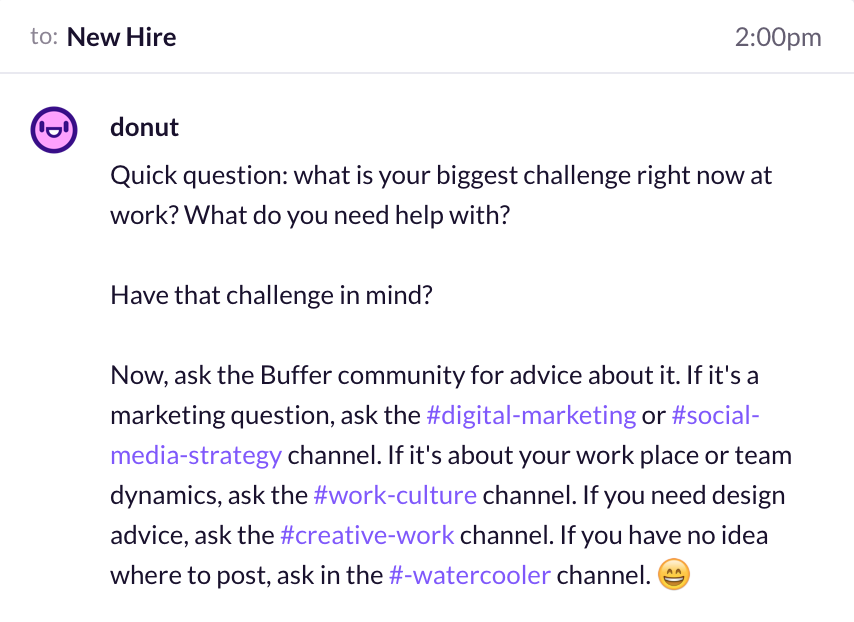Click the 'Quick question' opening sentence
854x622 pixels.
[x=441, y=175]
